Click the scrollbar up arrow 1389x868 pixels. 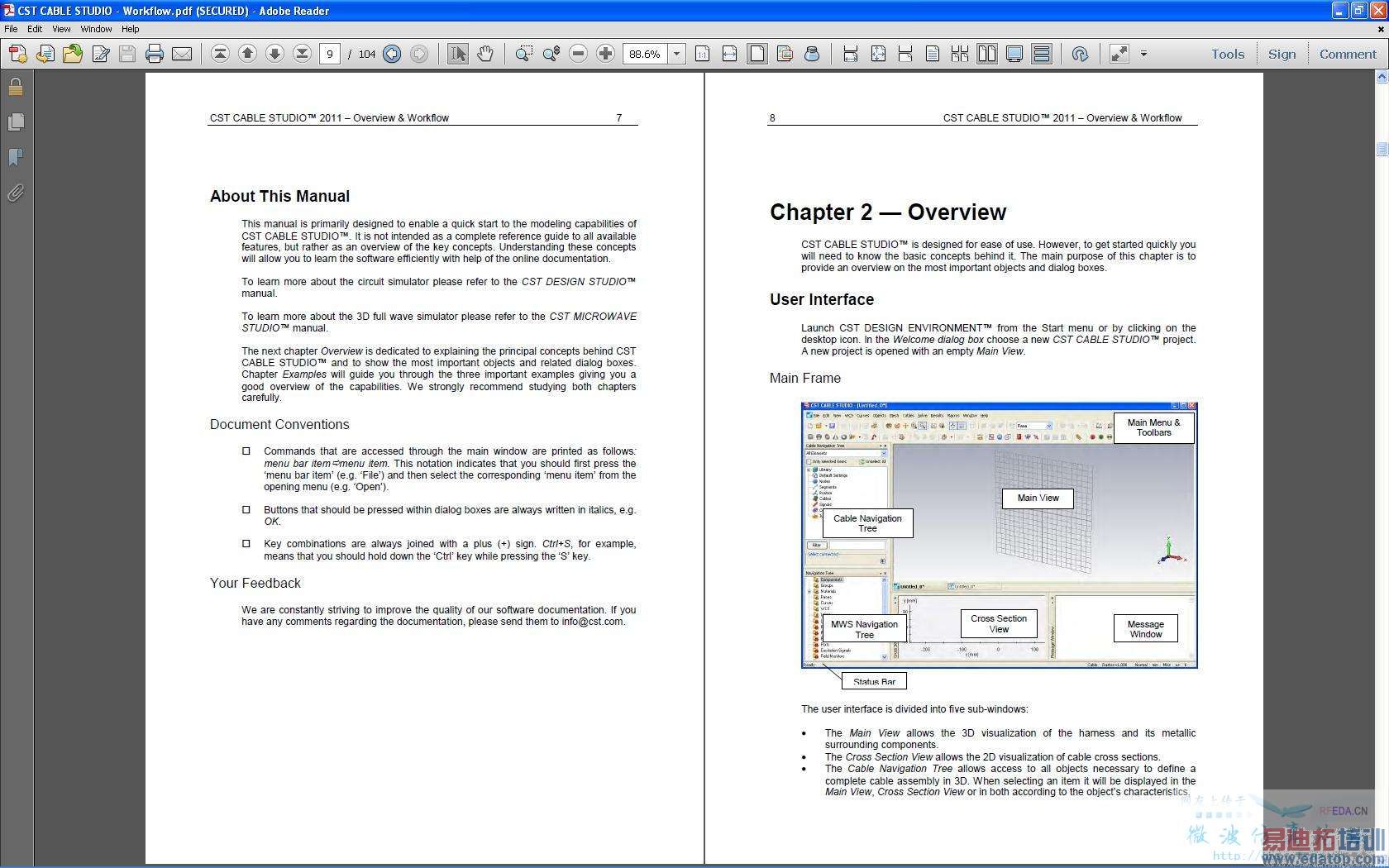pos(1382,77)
